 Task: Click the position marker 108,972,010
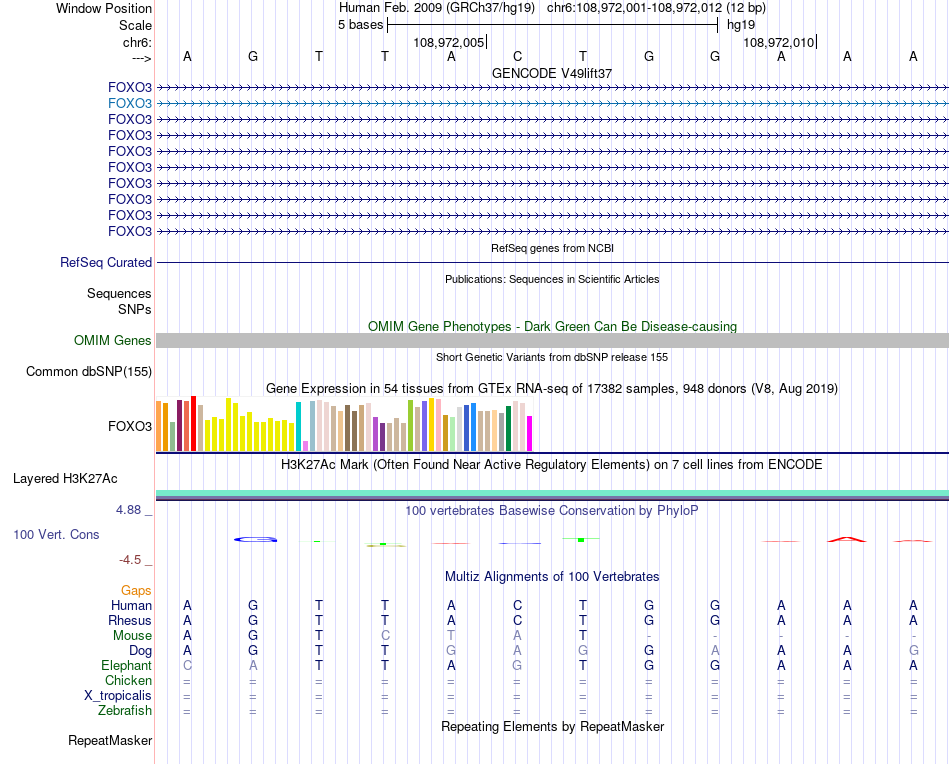pyautogui.click(x=779, y=42)
